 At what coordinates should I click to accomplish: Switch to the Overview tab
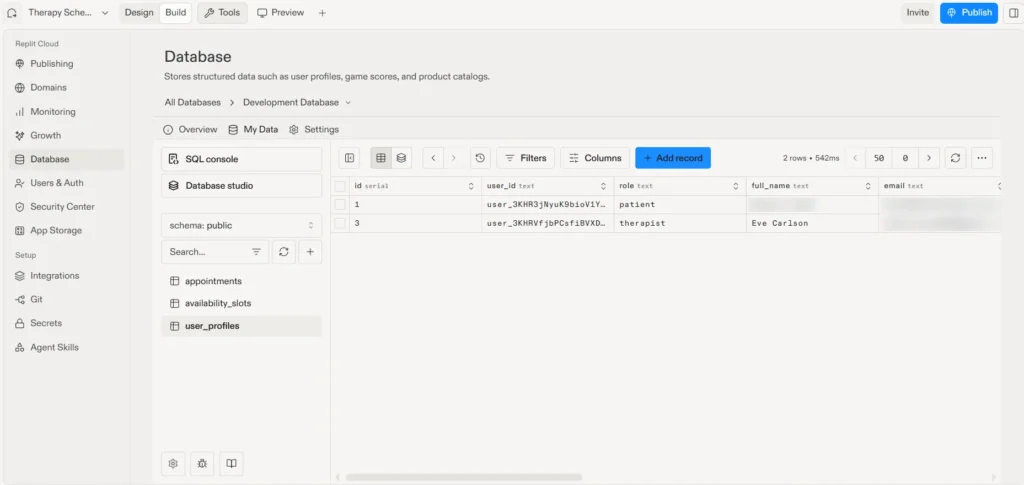click(x=190, y=129)
